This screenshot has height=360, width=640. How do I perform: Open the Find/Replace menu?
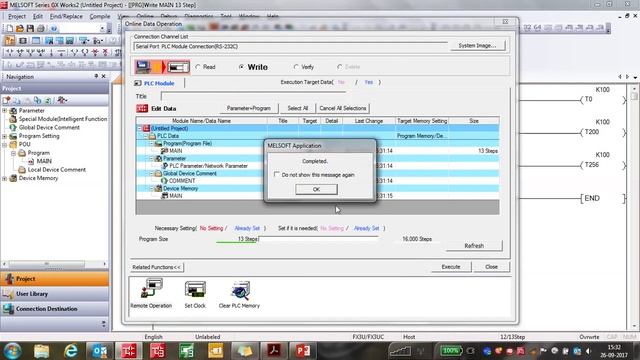[x=66, y=17]
